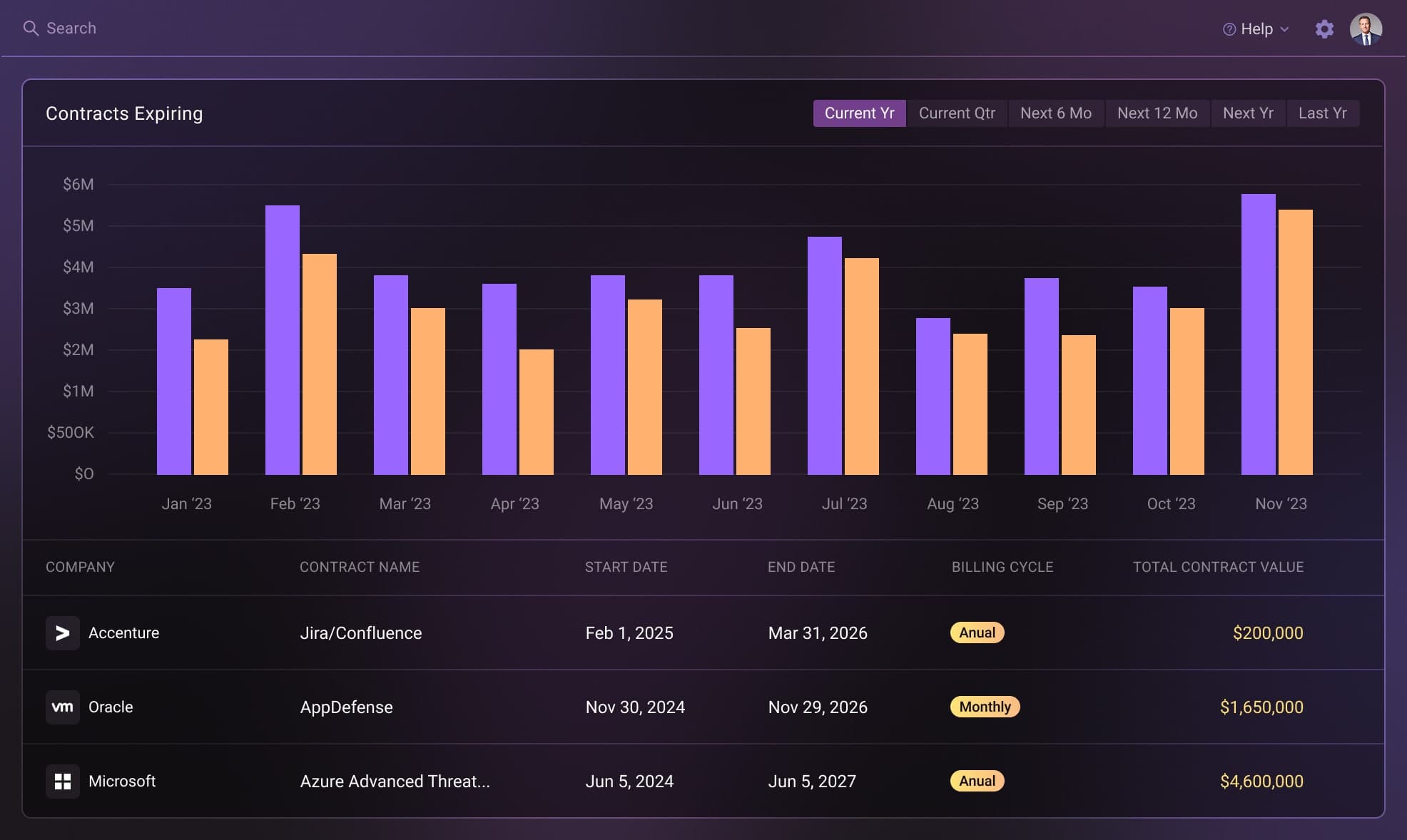Switch to the Current Yr tab
This screenshot has width=1407, height=840.
click(859, 113)
